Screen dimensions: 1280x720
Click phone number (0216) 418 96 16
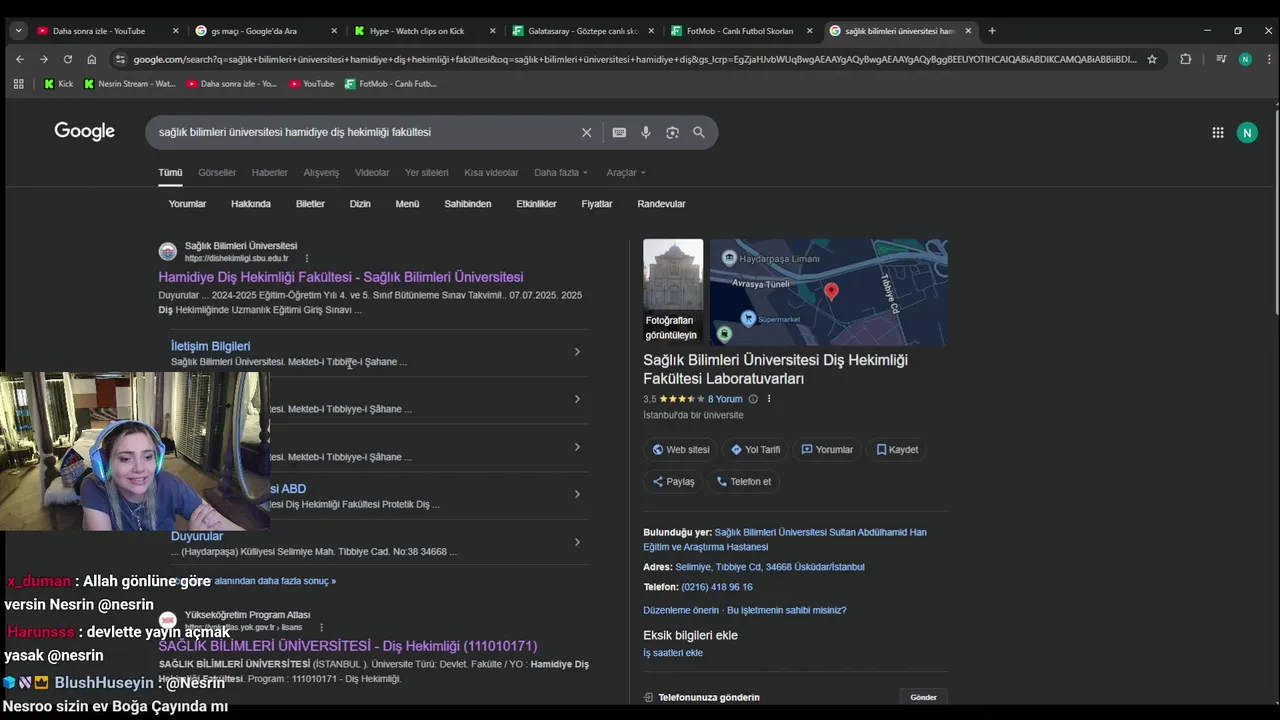[717, 587]
